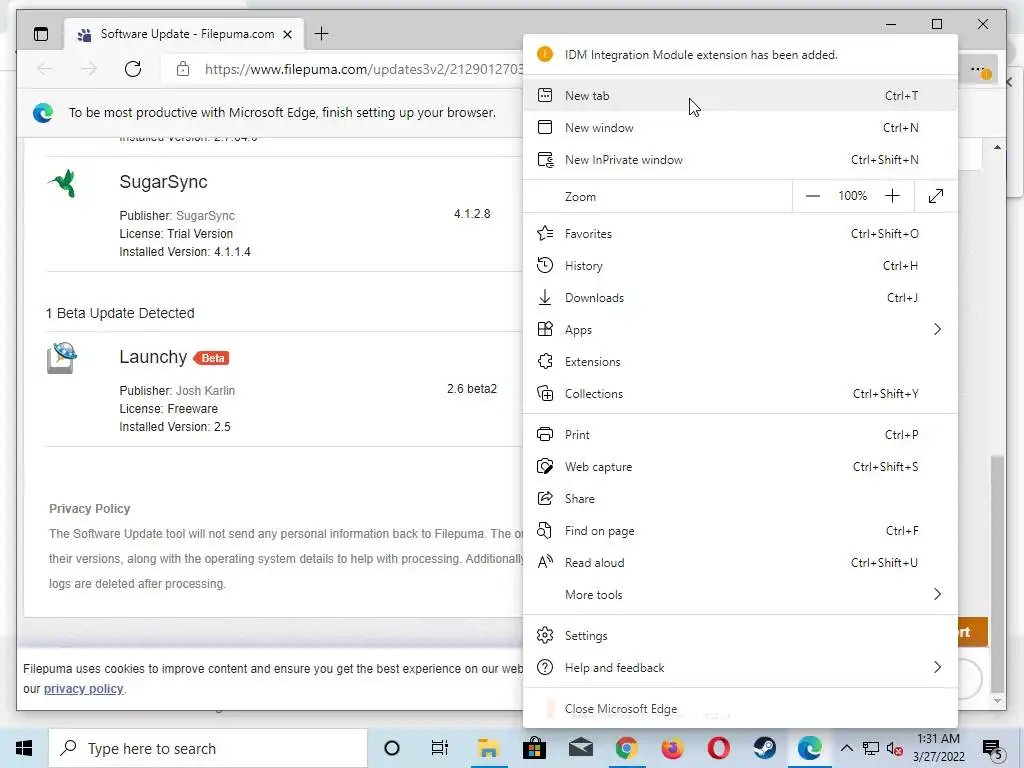The width and height of the screenshot is (1024, 768).
Task: Expand the More tools submenu arrow
Action: [937, 594]
